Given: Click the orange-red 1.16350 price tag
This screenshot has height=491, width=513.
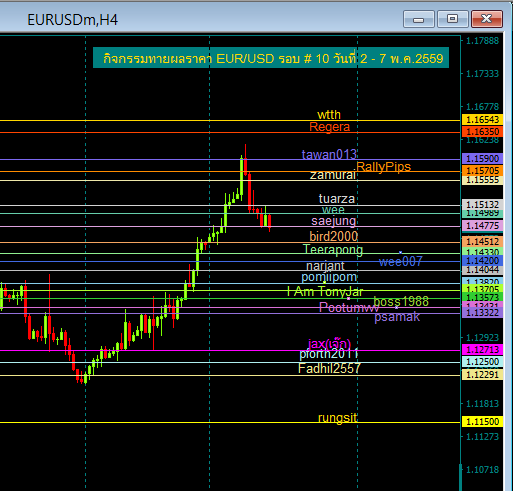Looking at the screenshot, I should [482, 132].
